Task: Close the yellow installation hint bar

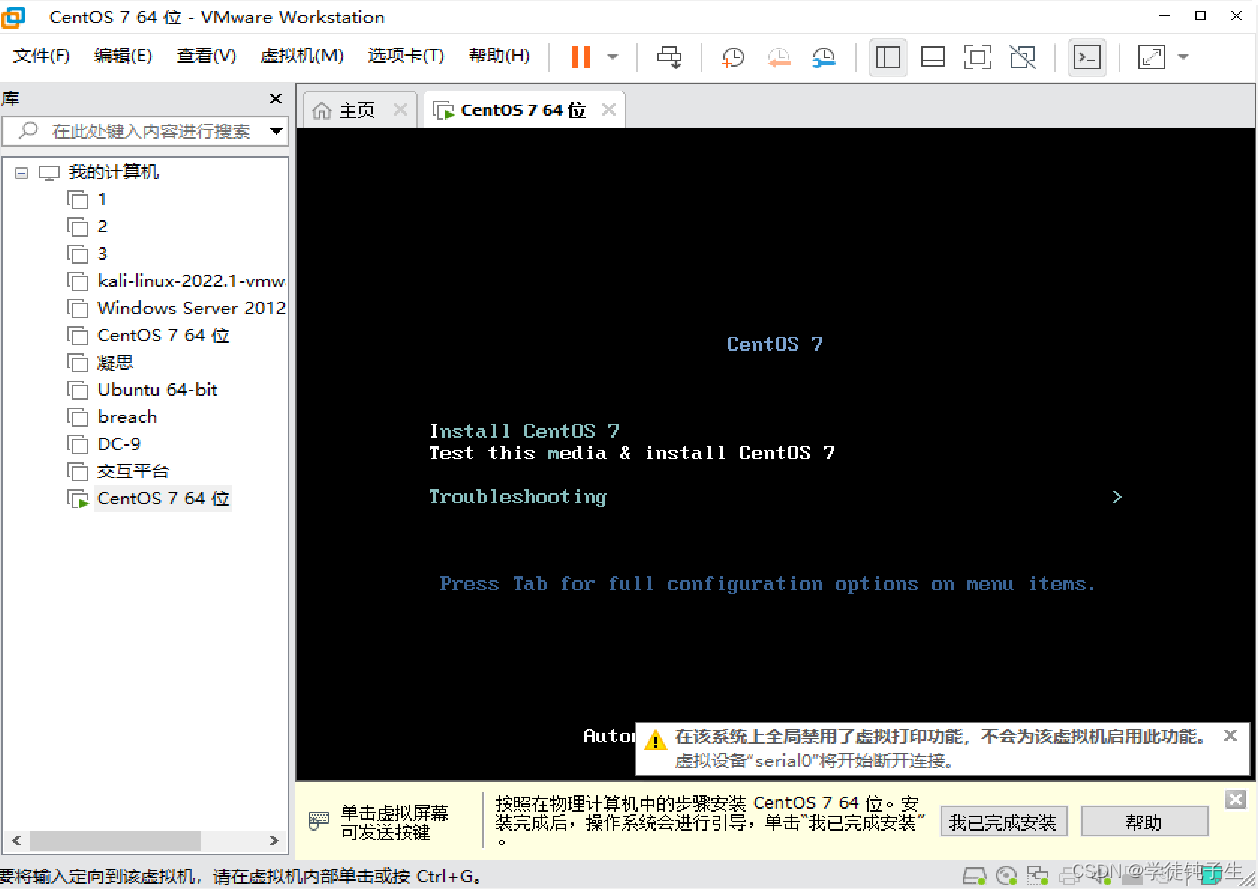Action: [1236, 799]
